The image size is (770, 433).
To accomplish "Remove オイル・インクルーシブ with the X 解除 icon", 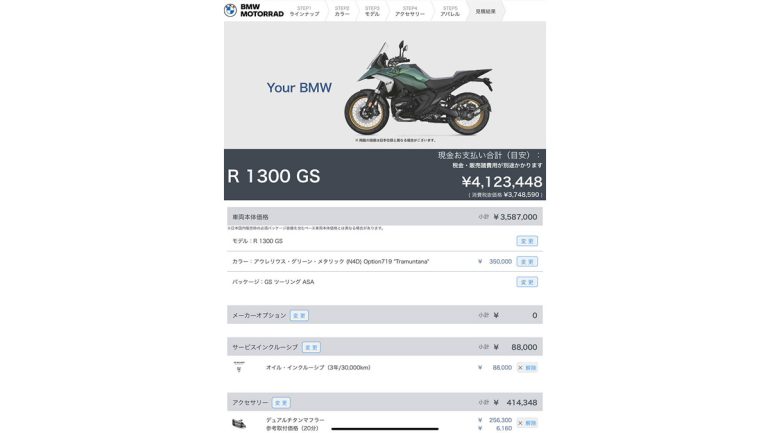I will click(x=527, y=368).
